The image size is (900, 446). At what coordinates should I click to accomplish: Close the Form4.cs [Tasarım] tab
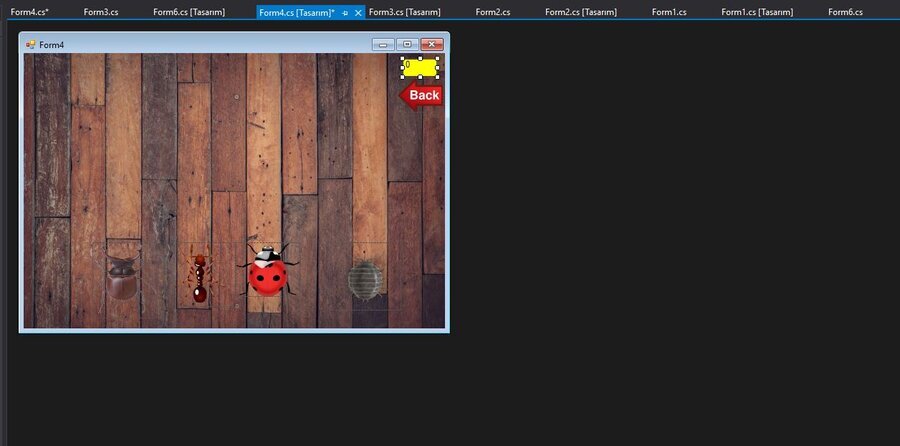point(358,13)
